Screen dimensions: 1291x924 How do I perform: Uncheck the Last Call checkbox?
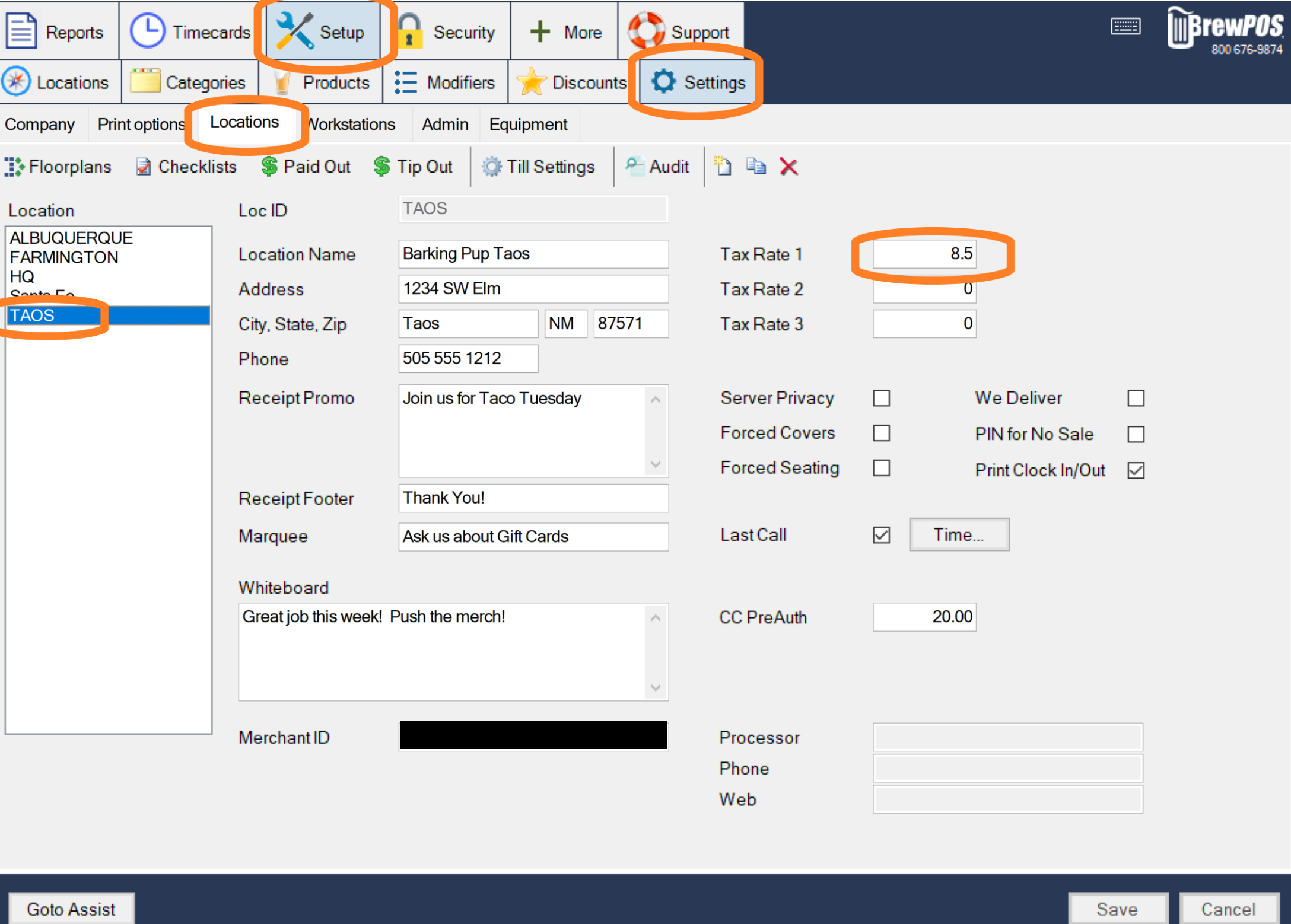[882, 535]
